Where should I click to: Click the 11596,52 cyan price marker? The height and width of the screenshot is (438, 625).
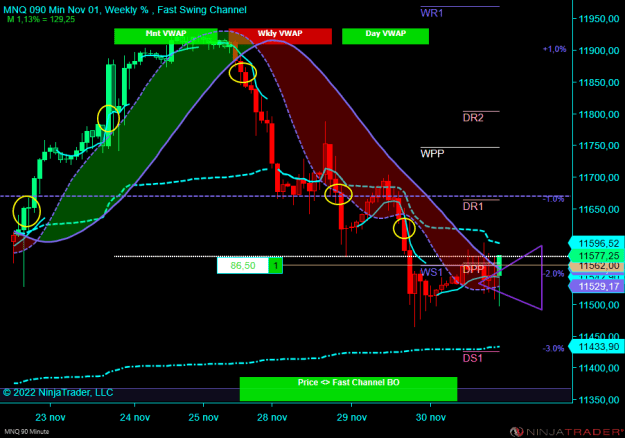596,244
